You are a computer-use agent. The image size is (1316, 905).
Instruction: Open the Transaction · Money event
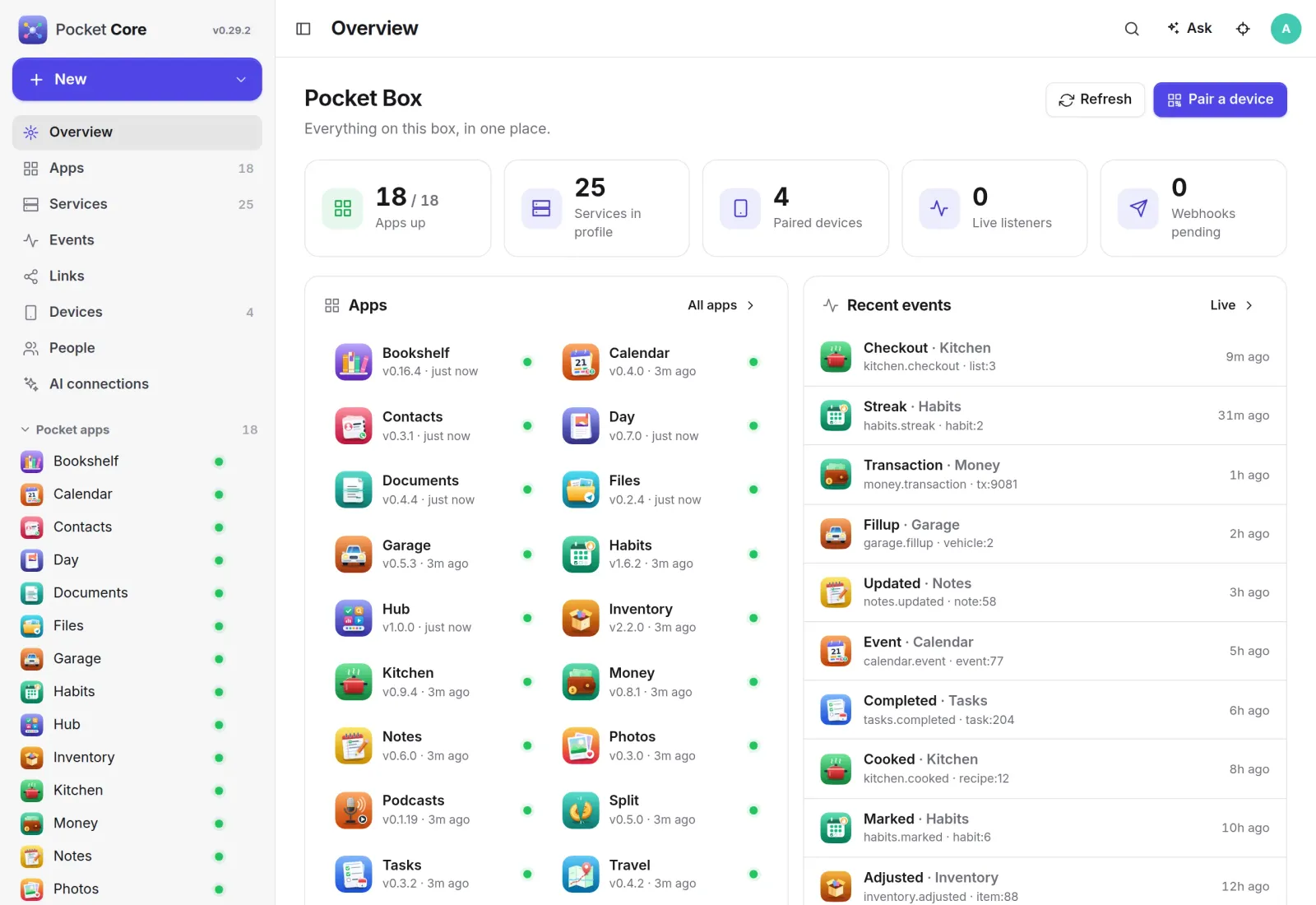point(1045,475)
